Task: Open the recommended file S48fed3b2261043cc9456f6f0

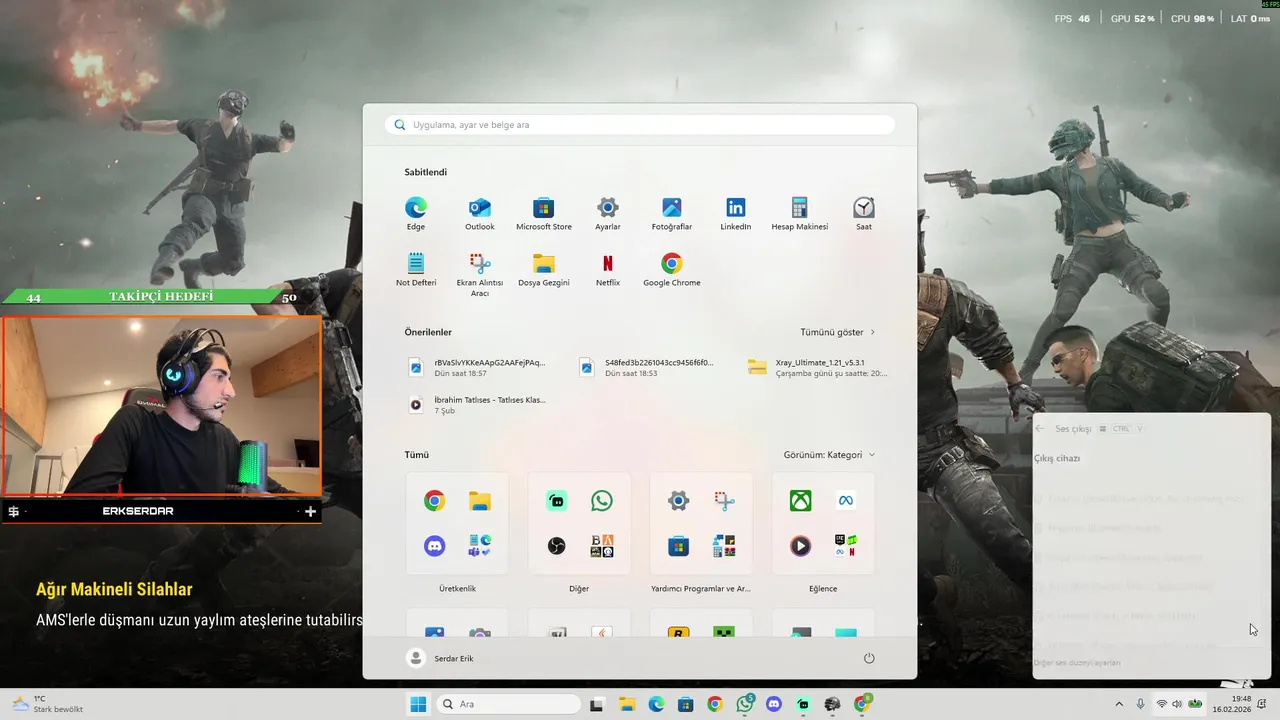Action: 647,367
